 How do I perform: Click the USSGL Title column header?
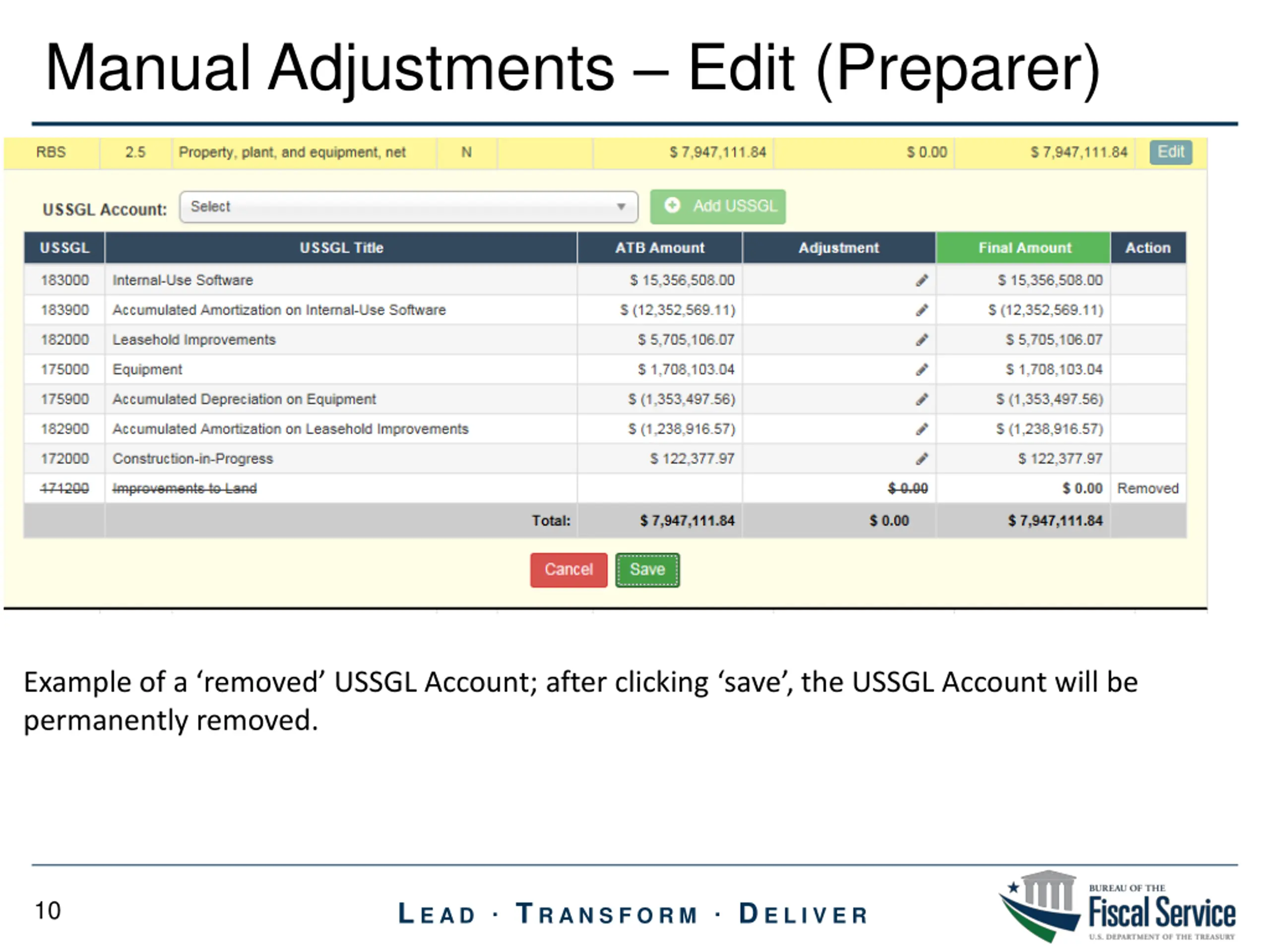point(341,248)
